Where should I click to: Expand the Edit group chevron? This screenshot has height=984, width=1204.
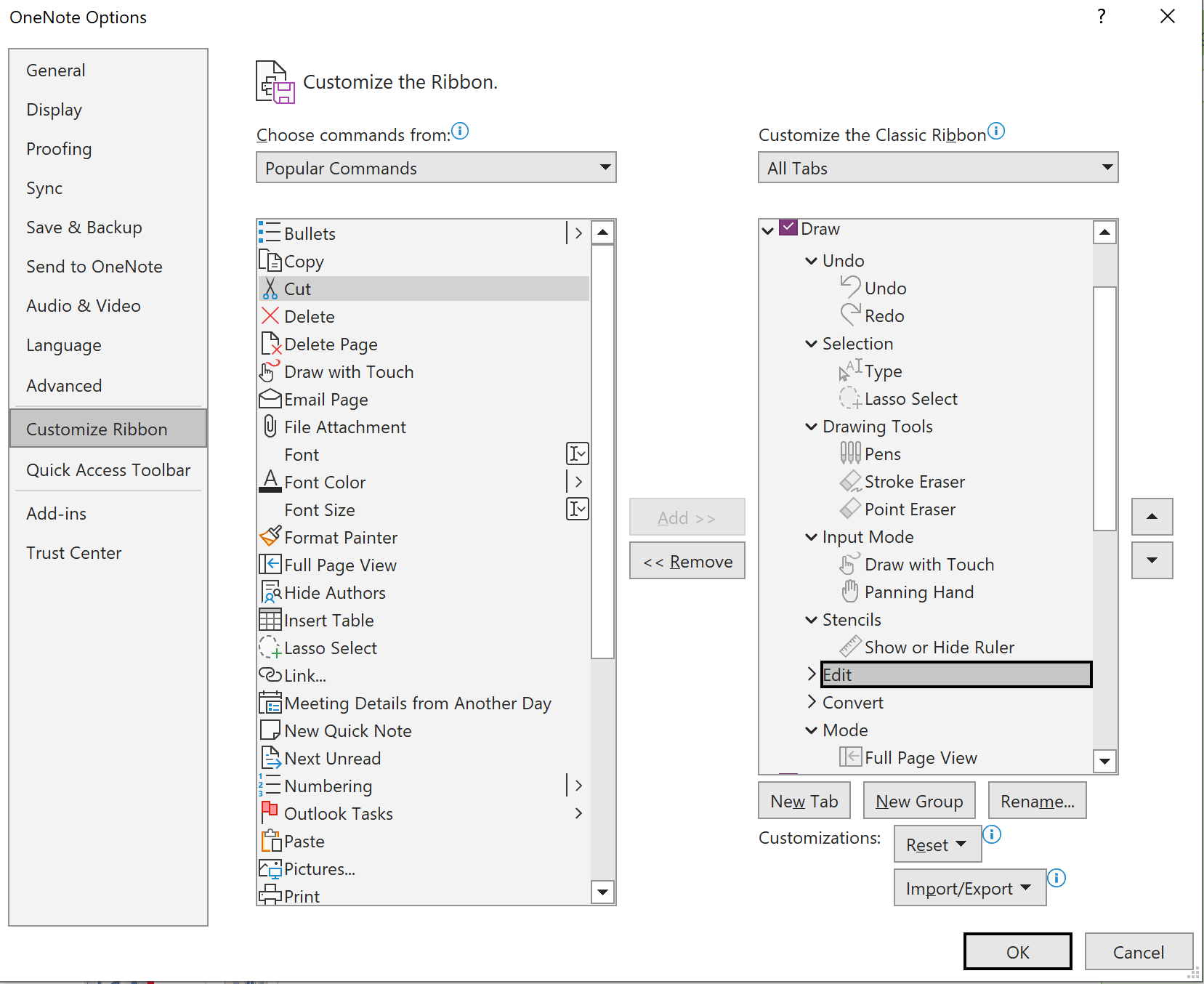coord(811,674)
